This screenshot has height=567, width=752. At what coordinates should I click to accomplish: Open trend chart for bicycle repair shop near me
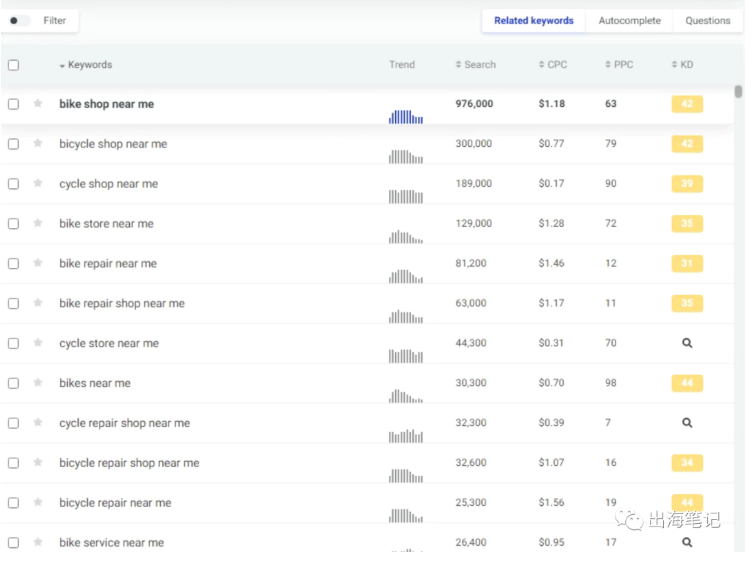point(406,475)
